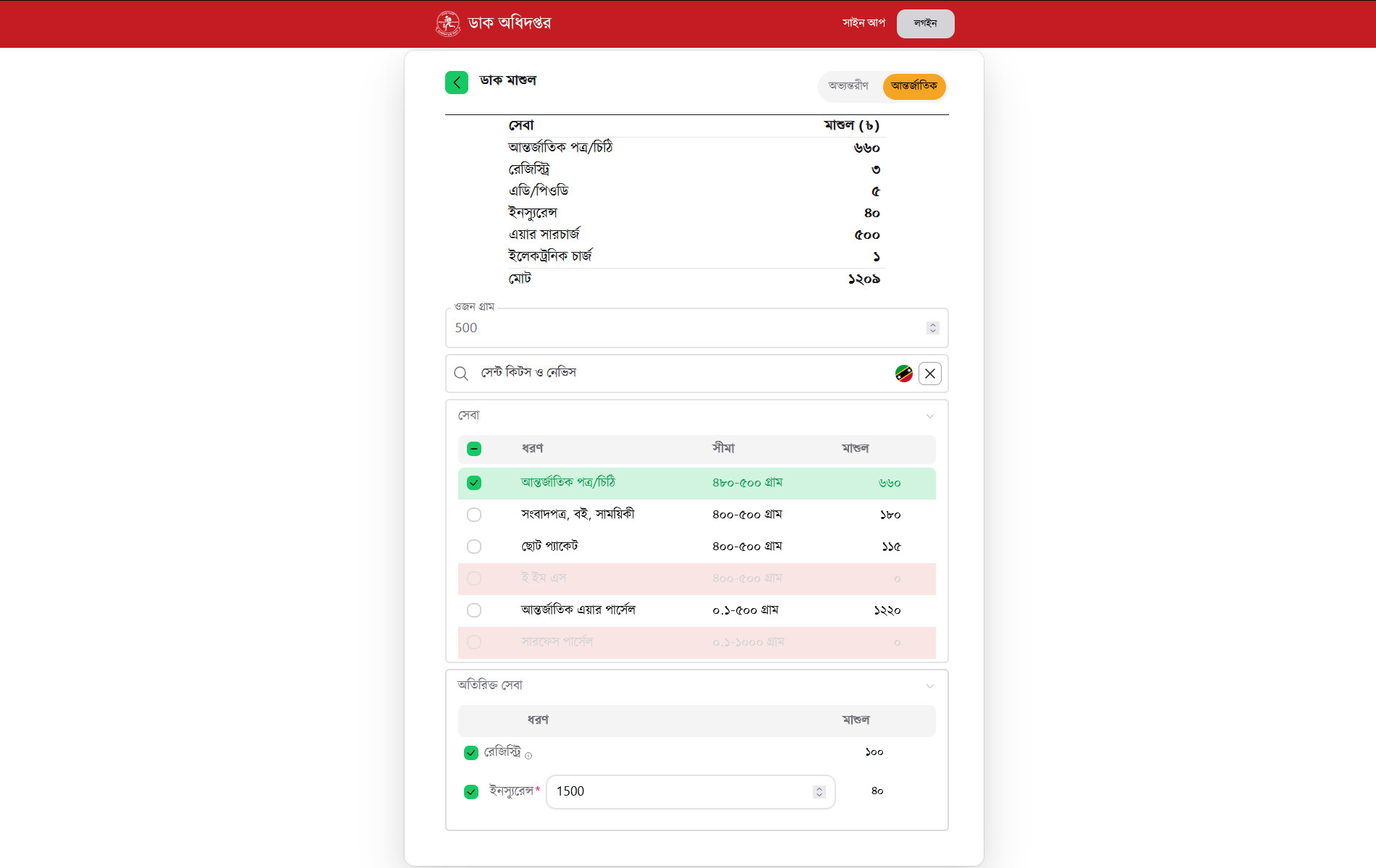The width and height of the screenshot is (1376, 868).
Task: Click the search magnifier icon
Action: coord(461,374)
